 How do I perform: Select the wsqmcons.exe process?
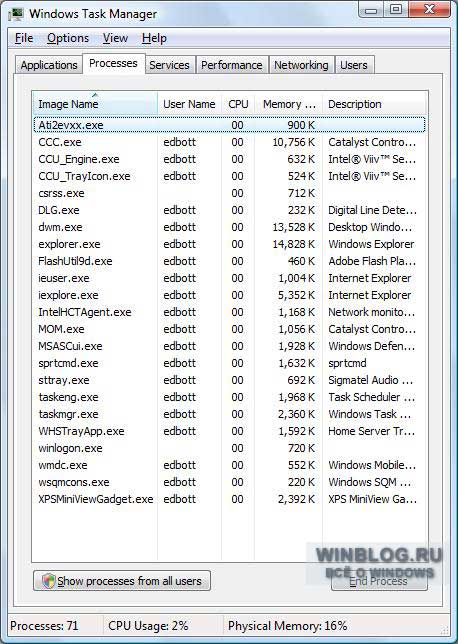click(229, 482)
